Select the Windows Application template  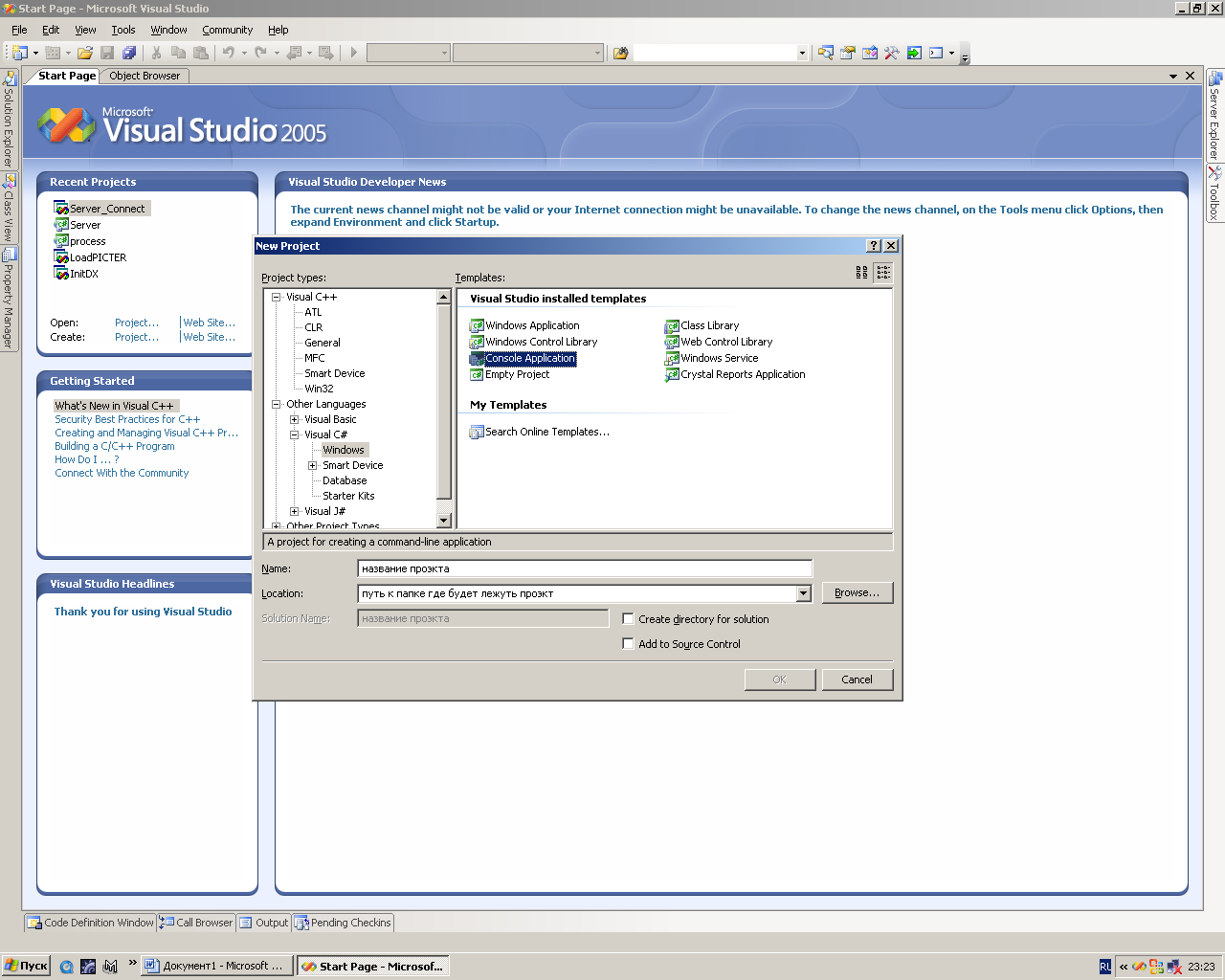click(x=524, y=325)
